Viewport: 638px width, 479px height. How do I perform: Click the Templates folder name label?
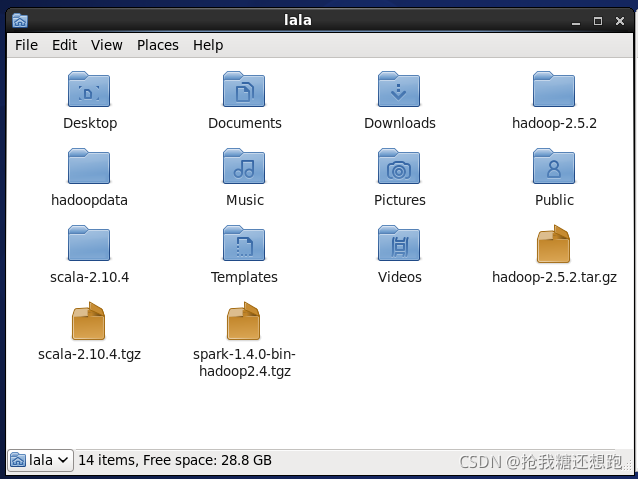pyautogui.click(x=244, y=277)
